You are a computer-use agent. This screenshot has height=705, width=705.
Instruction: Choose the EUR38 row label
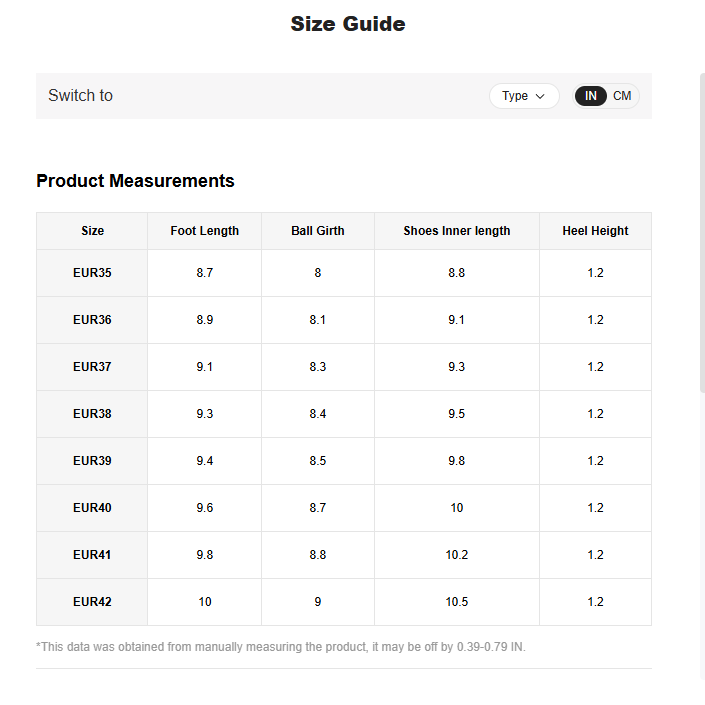[92, 414]
